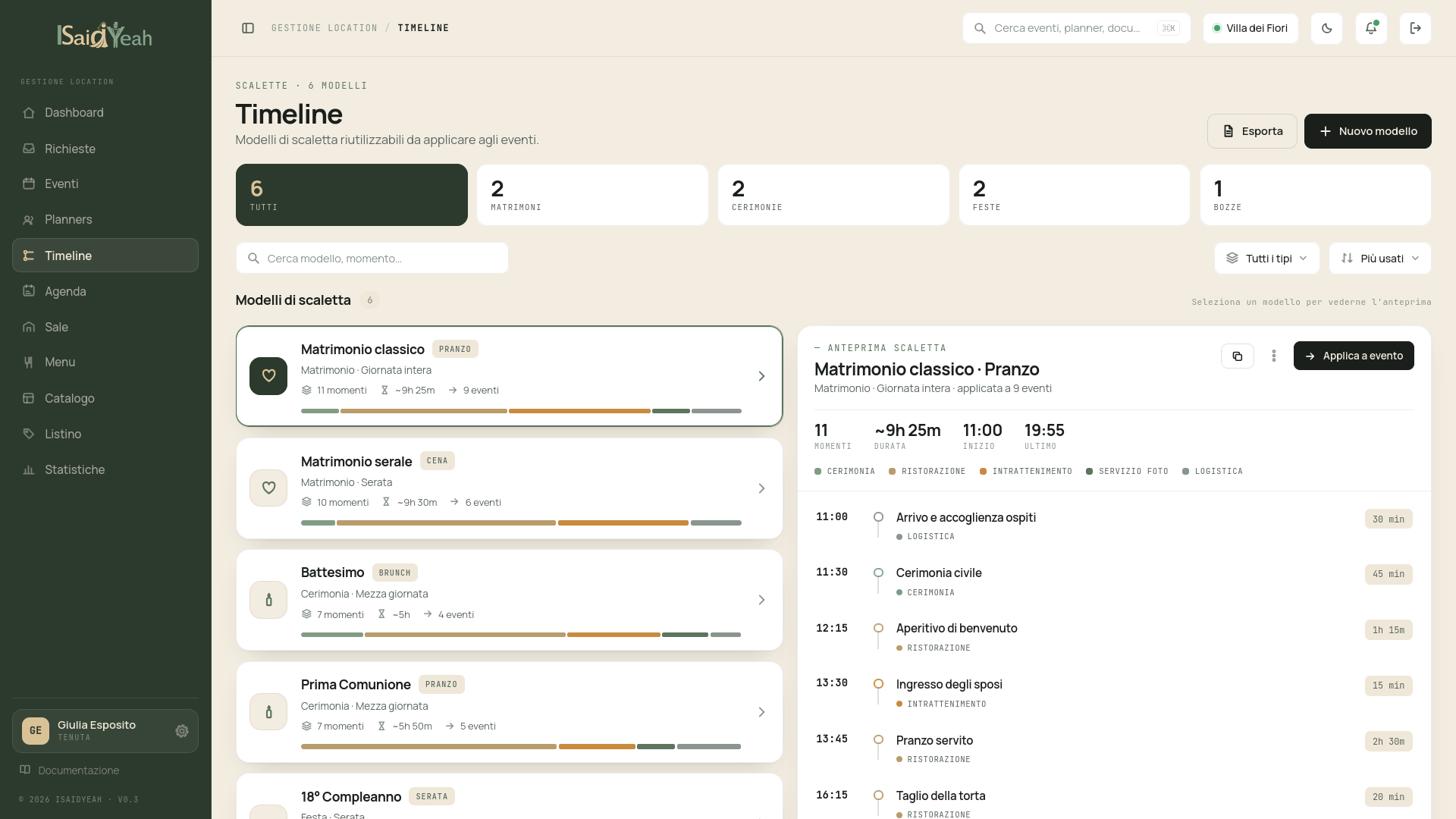The image size is (1456, 819).
Task: Click the ~9h 30m hourglass icon
Action: click(x=386, y=502)
